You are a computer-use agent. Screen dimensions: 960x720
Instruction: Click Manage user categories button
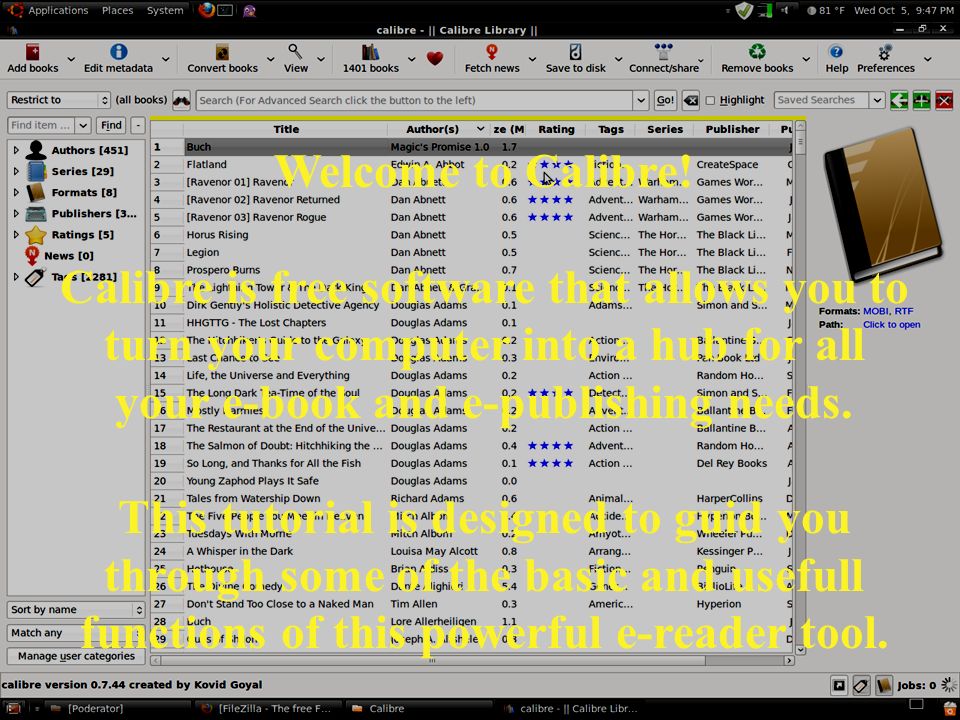pyautogui.click(x=76, y=656)
